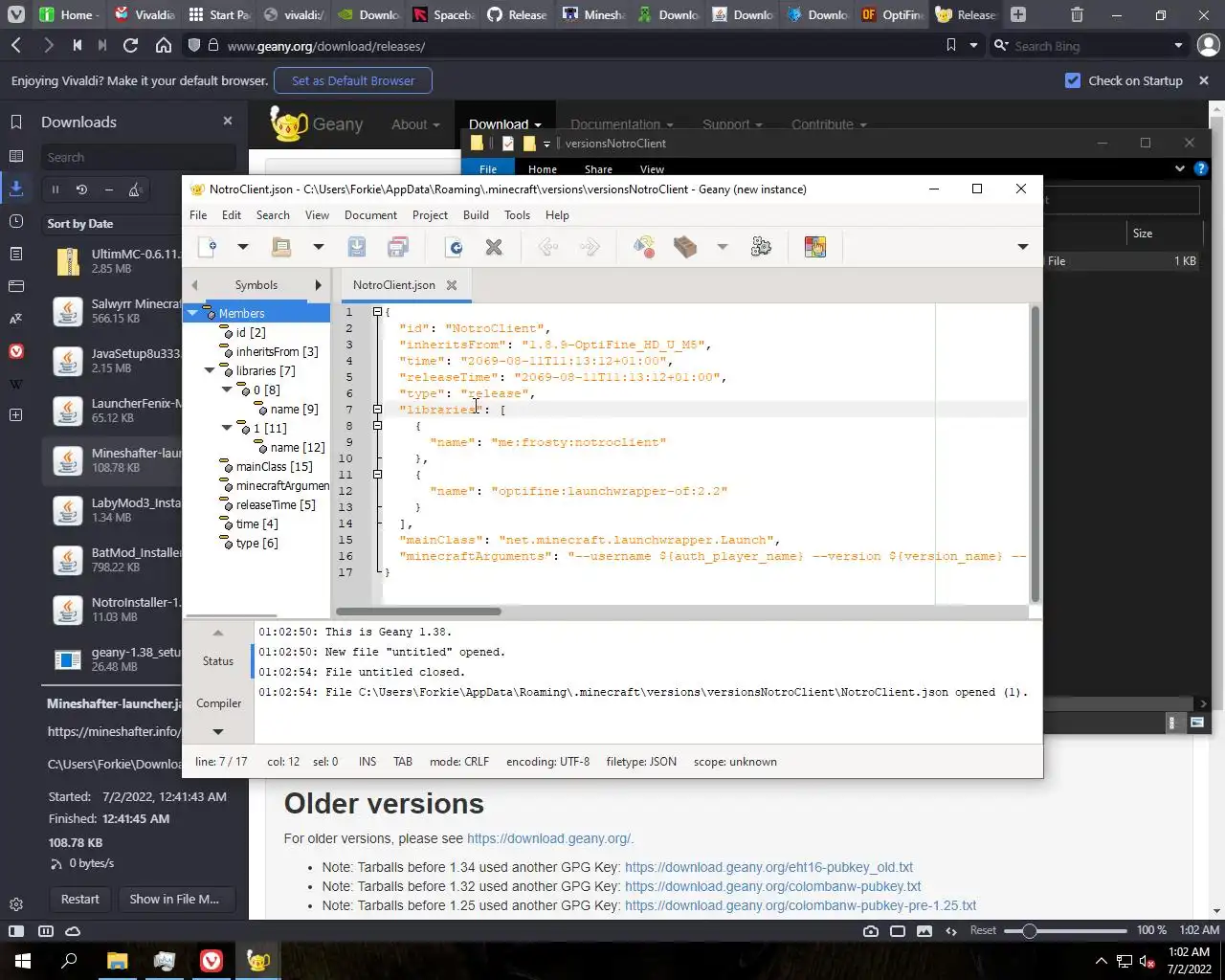Click Vivaldi capture page camera icon
The width and height of the screenshot is (1225, 980).
click(871, 931)
